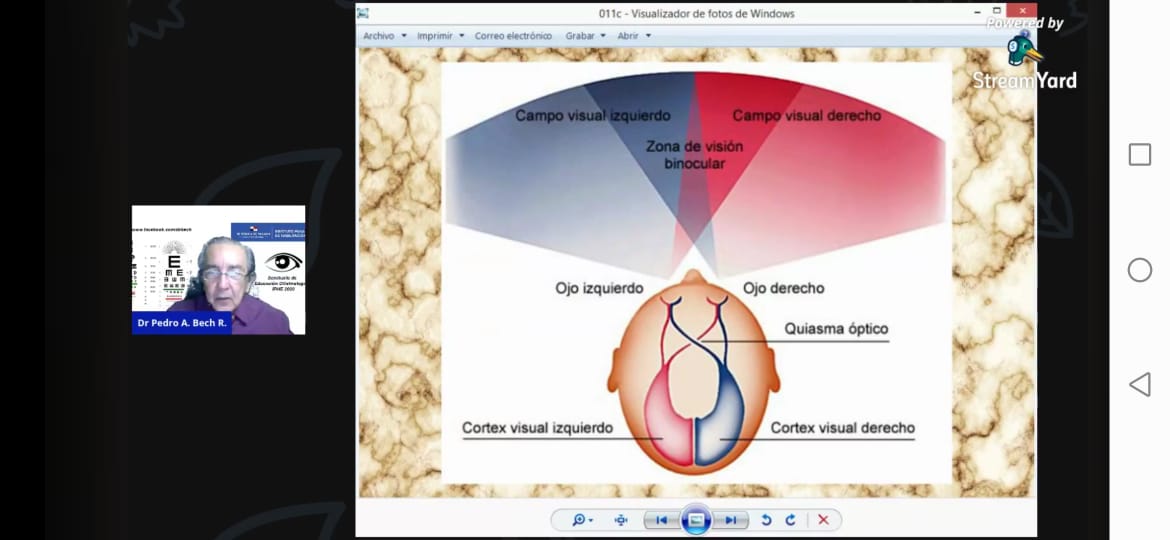The image size is (1170, 540).
Task: Expand the Imprimir dropdown arrow
Action: click(x=461, y=36)
